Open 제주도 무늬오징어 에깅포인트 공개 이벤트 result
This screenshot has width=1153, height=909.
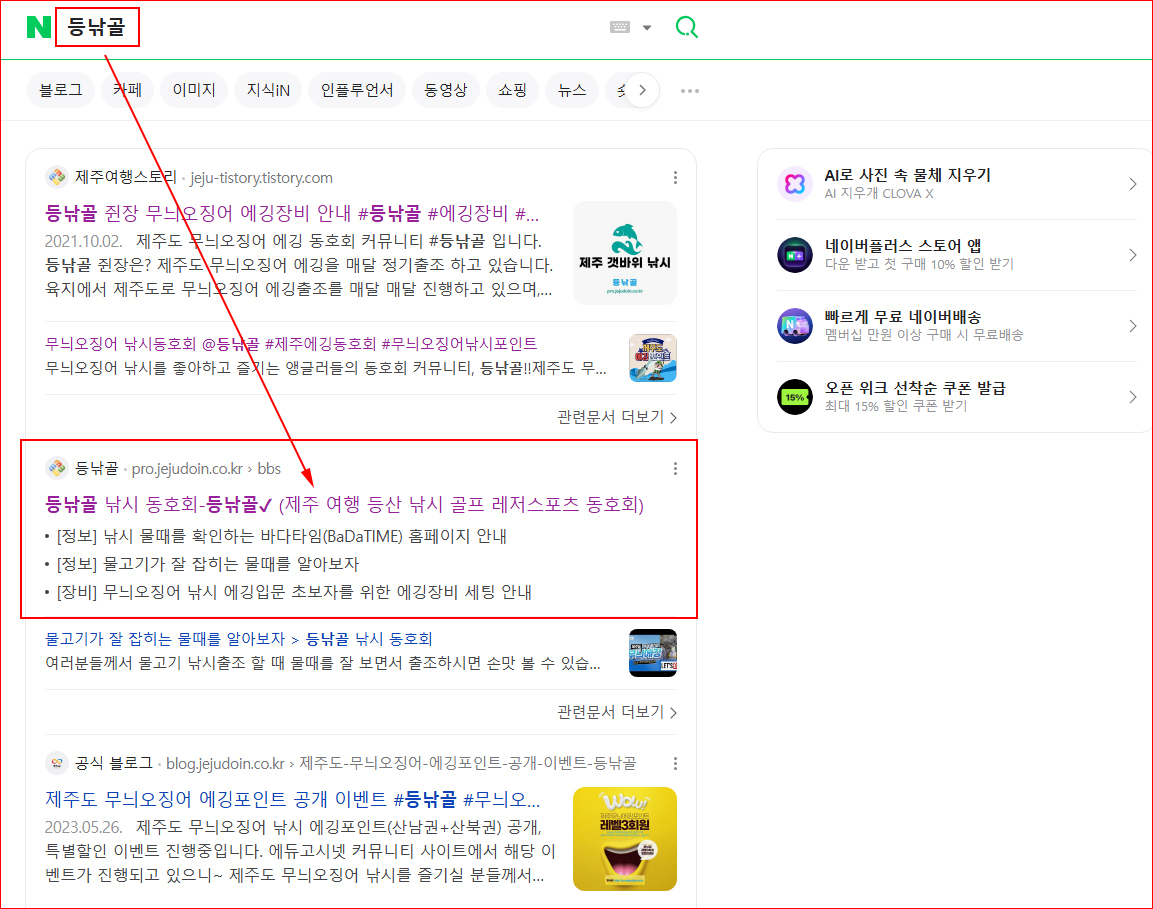click(x=293, y=799)
